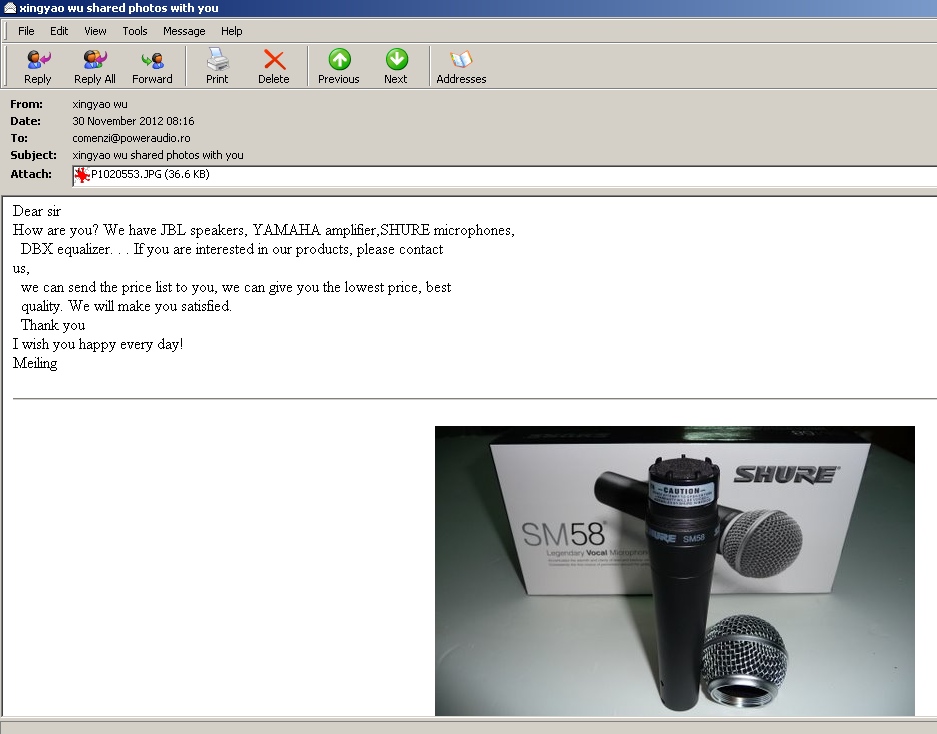Forward this message using the Forward icon

click(x=152, y=66)
